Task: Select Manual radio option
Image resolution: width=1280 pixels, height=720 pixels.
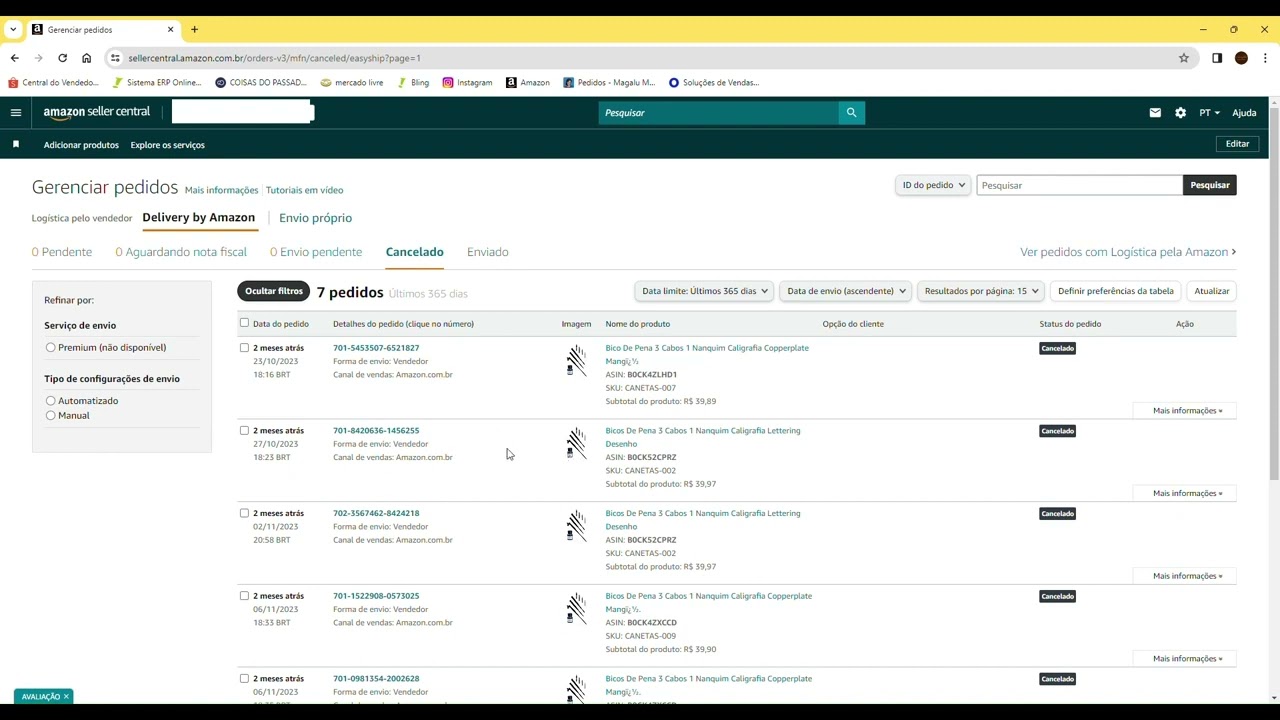Action: click(50, 415)
